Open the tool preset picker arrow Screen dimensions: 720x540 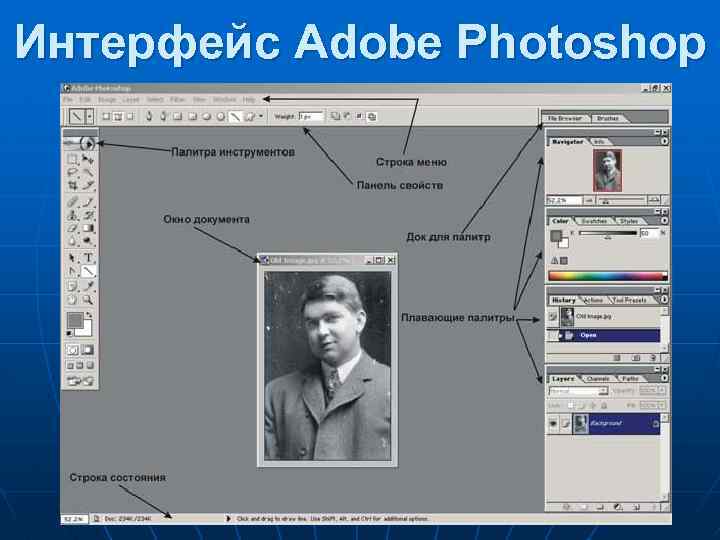90,117
